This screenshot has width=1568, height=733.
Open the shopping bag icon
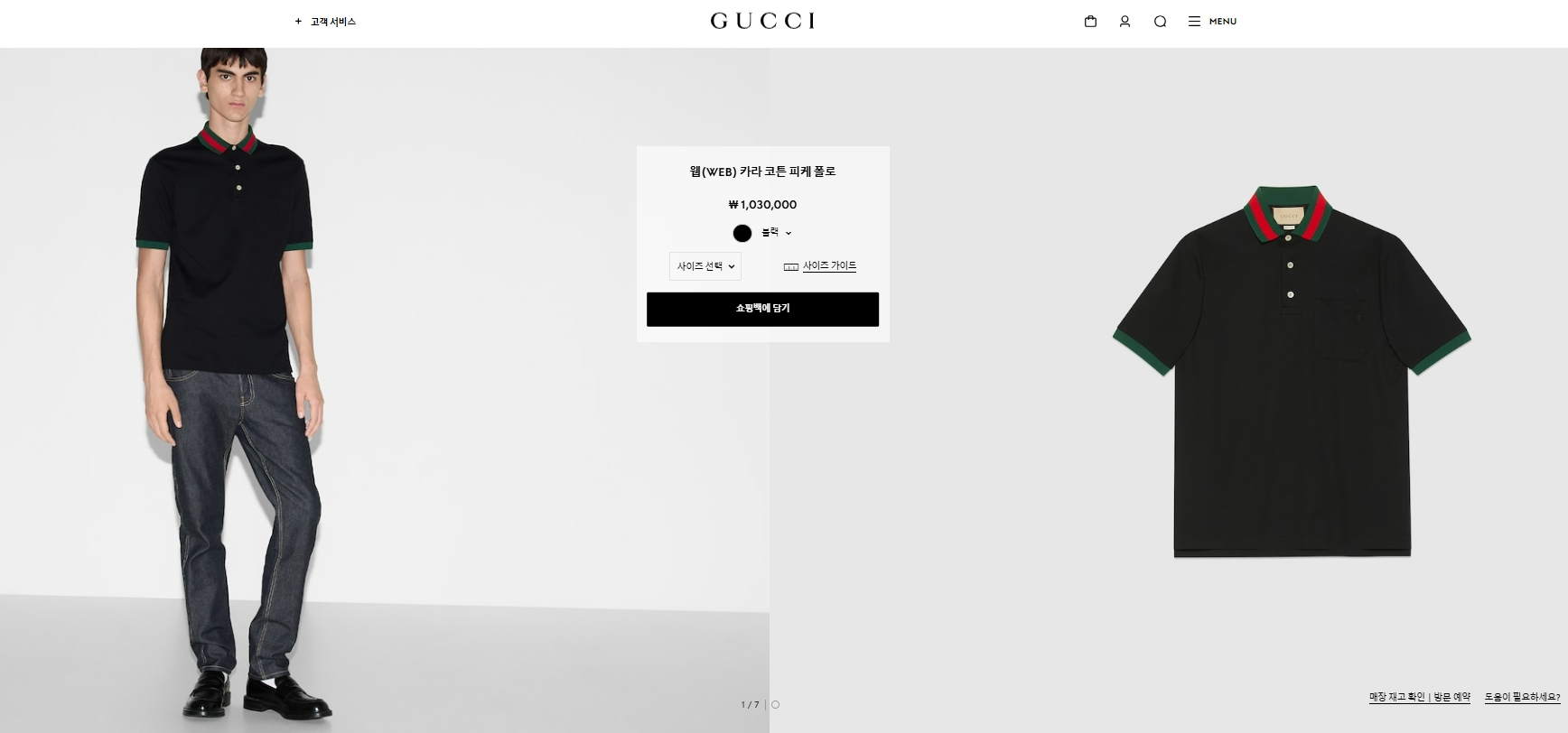tap(1090, 21)
